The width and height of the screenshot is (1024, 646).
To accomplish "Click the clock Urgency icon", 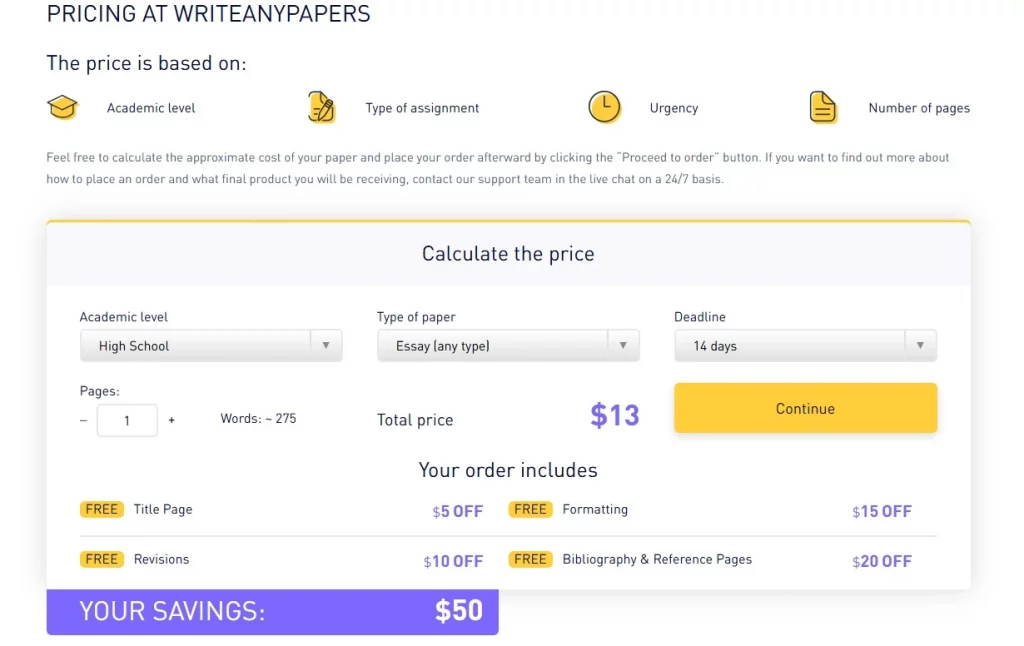I will (x=604, y=107).
